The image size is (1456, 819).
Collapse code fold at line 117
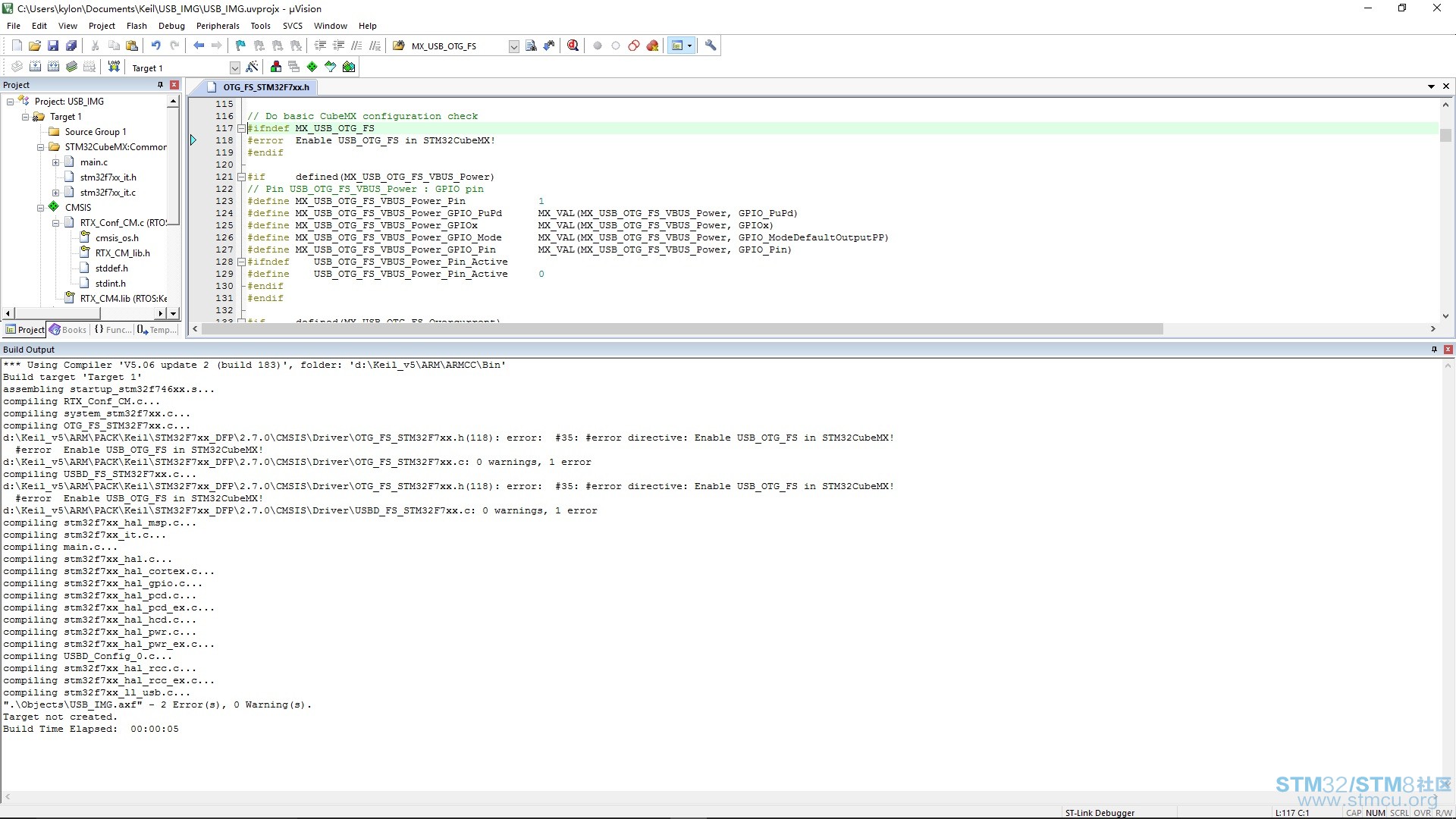241,128
